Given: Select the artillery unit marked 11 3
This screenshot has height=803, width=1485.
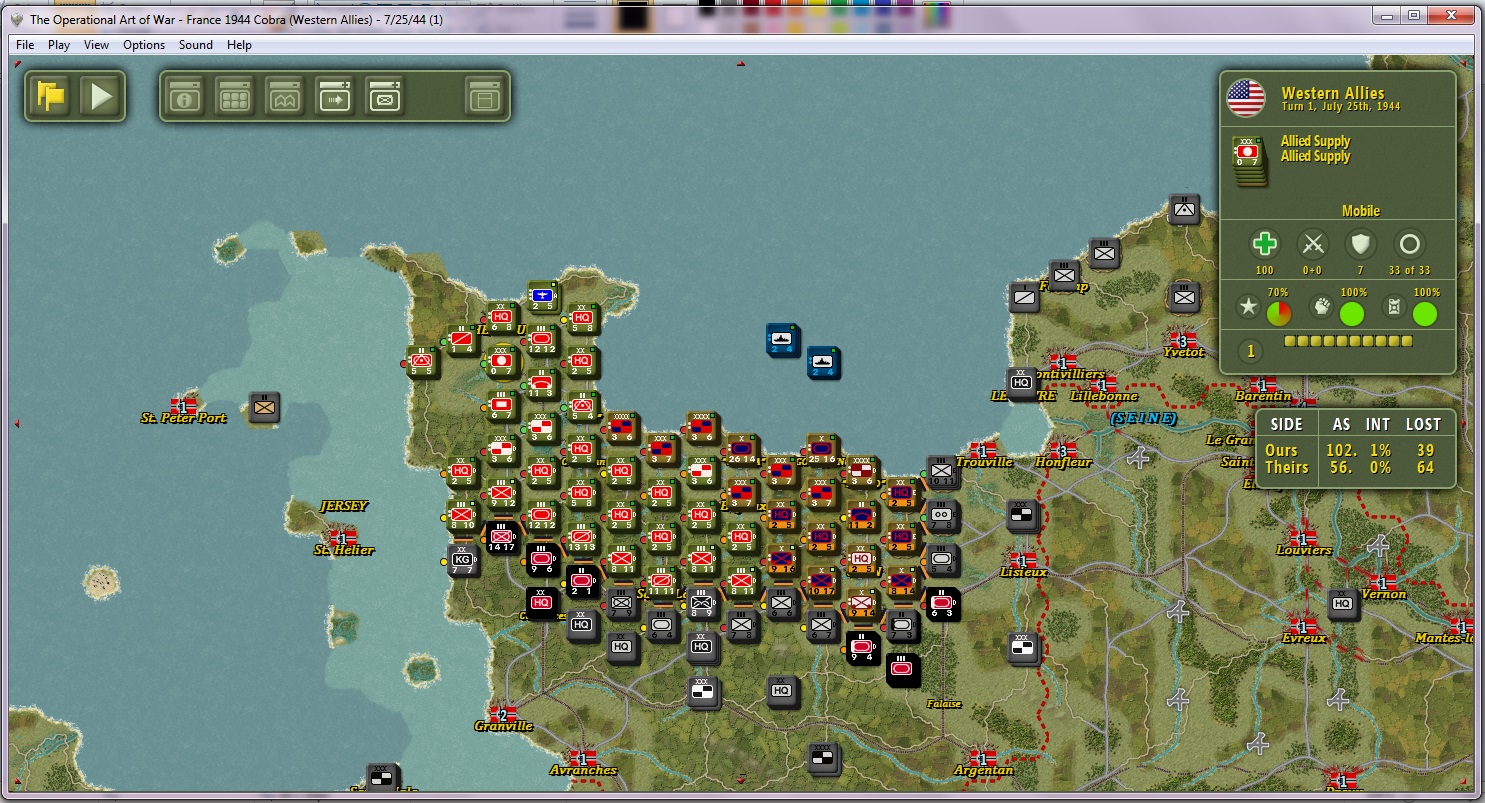Looking at the screenshot, I should [x=542, y=384].
